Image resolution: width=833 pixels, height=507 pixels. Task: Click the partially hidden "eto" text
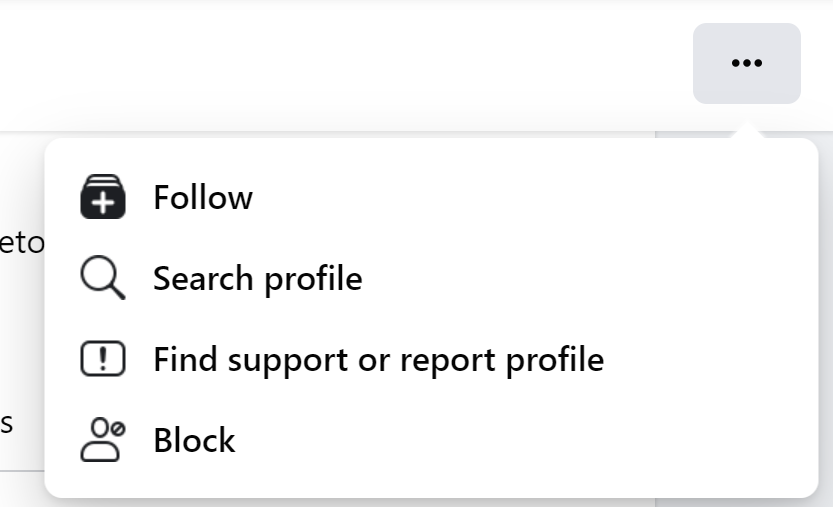click(x=22, y=243)
